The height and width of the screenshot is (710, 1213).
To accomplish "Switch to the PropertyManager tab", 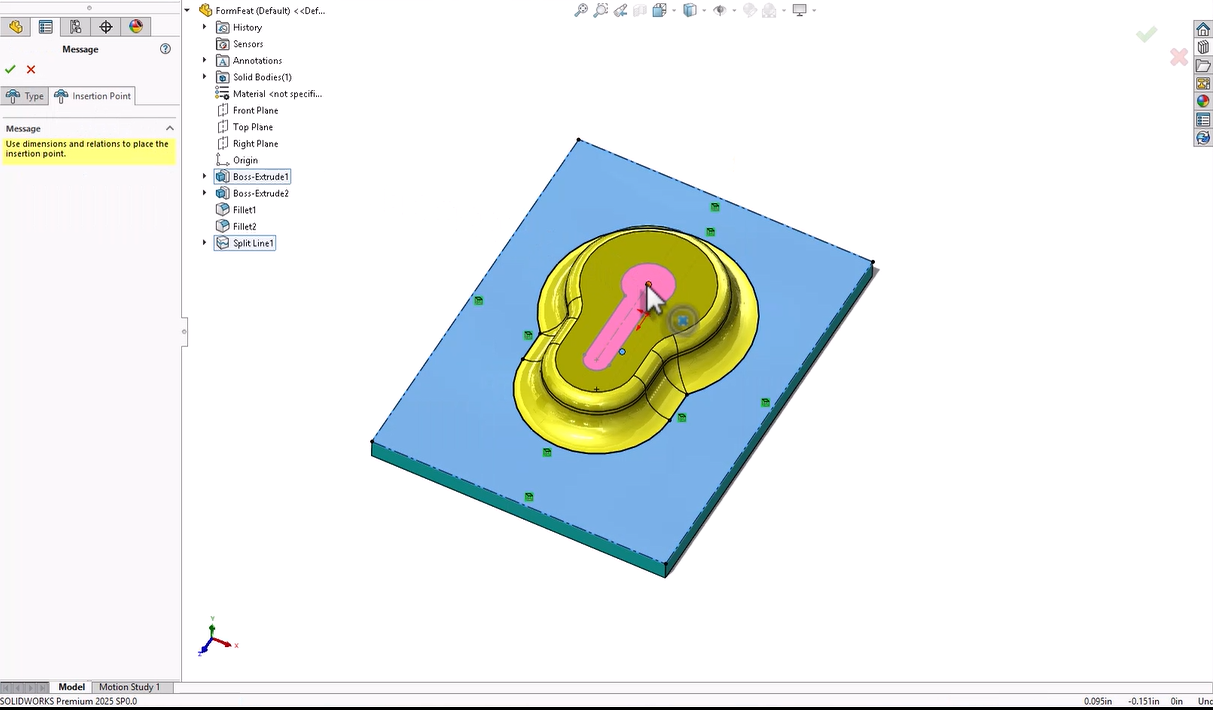I will pyautogui.click(x=45, y=27).
